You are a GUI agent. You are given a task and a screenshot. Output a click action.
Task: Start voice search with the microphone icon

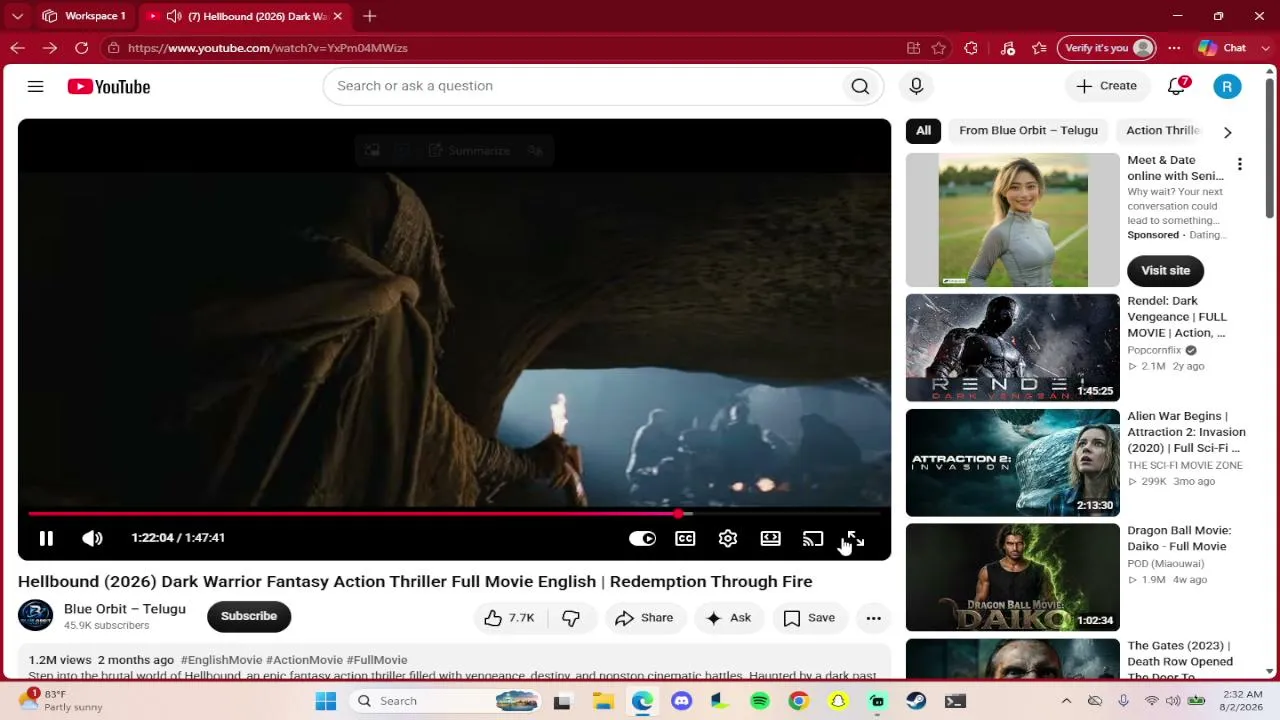pos(916,86)
